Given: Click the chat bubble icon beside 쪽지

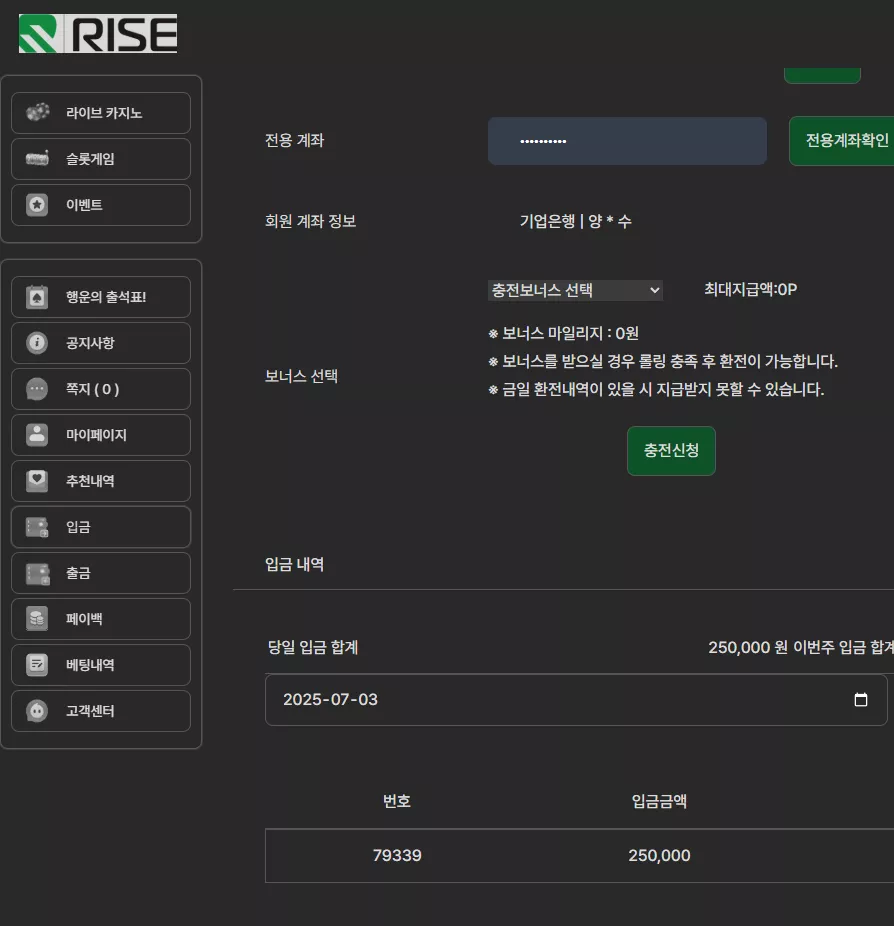Looking at the screenshot, I should point(37,389).
